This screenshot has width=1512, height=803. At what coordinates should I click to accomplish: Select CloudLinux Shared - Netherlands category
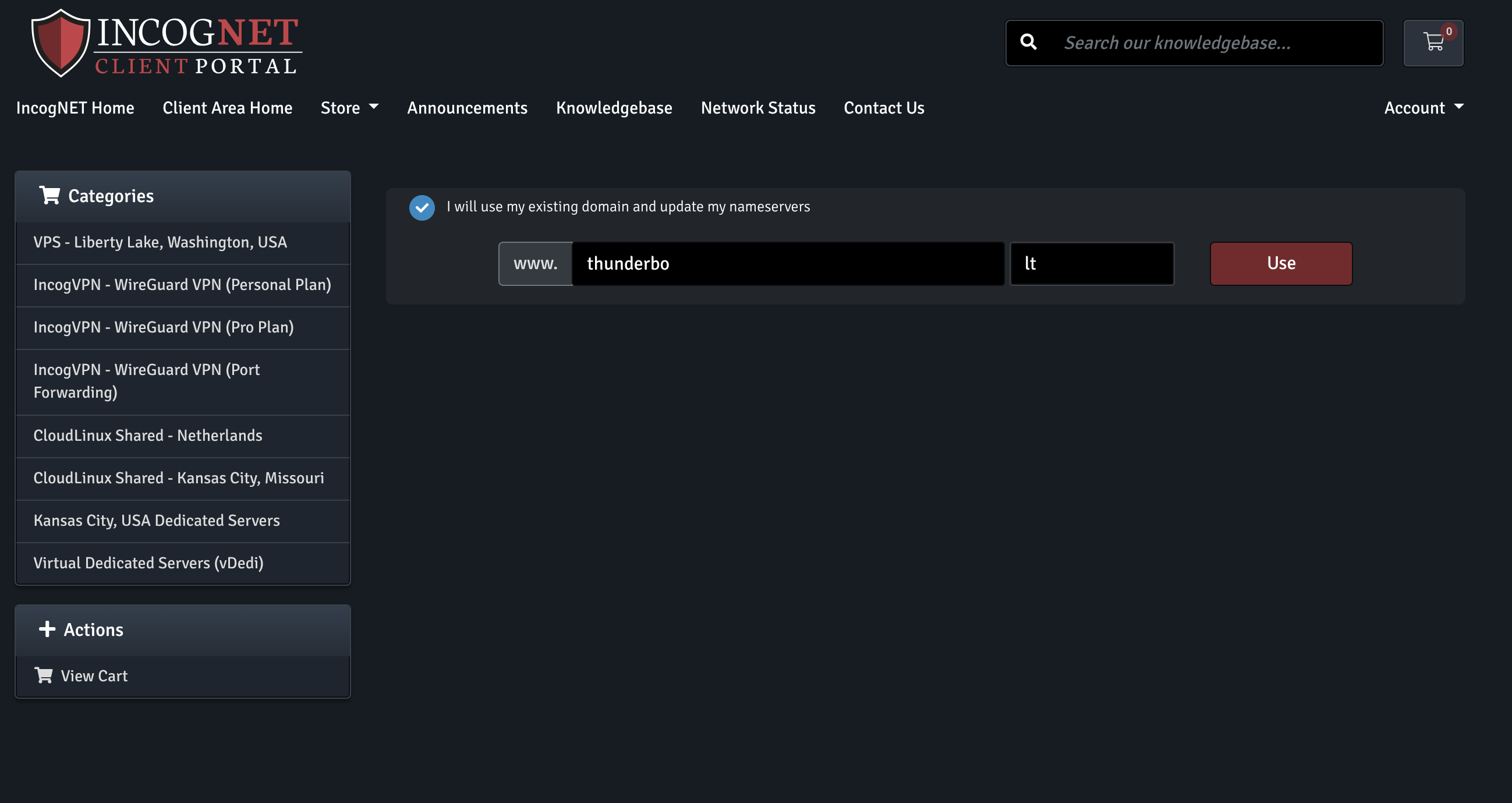coord(183,436)
